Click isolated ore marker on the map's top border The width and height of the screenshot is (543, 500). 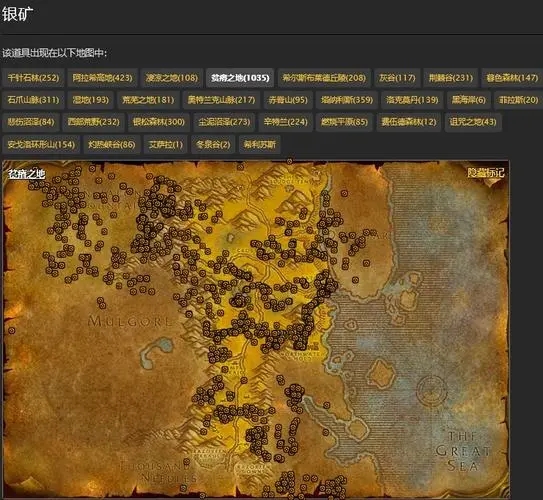point(290,161)
